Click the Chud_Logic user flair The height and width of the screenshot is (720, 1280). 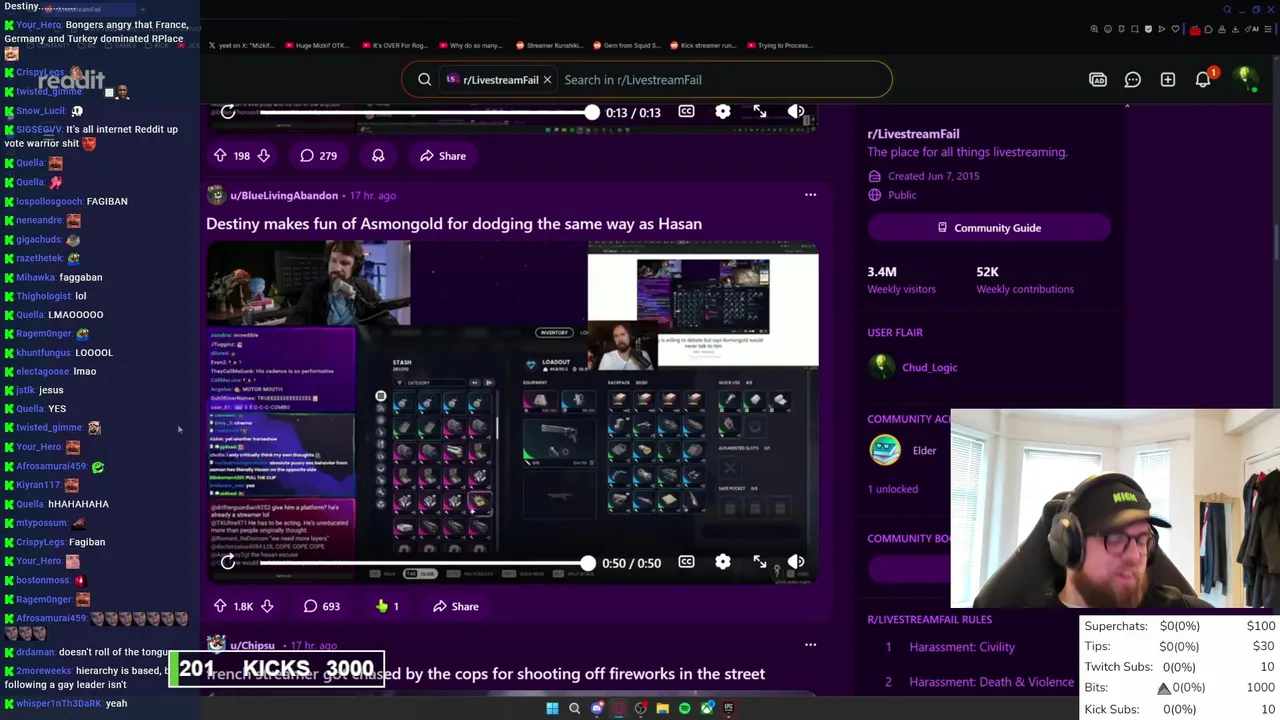point(930,367)
